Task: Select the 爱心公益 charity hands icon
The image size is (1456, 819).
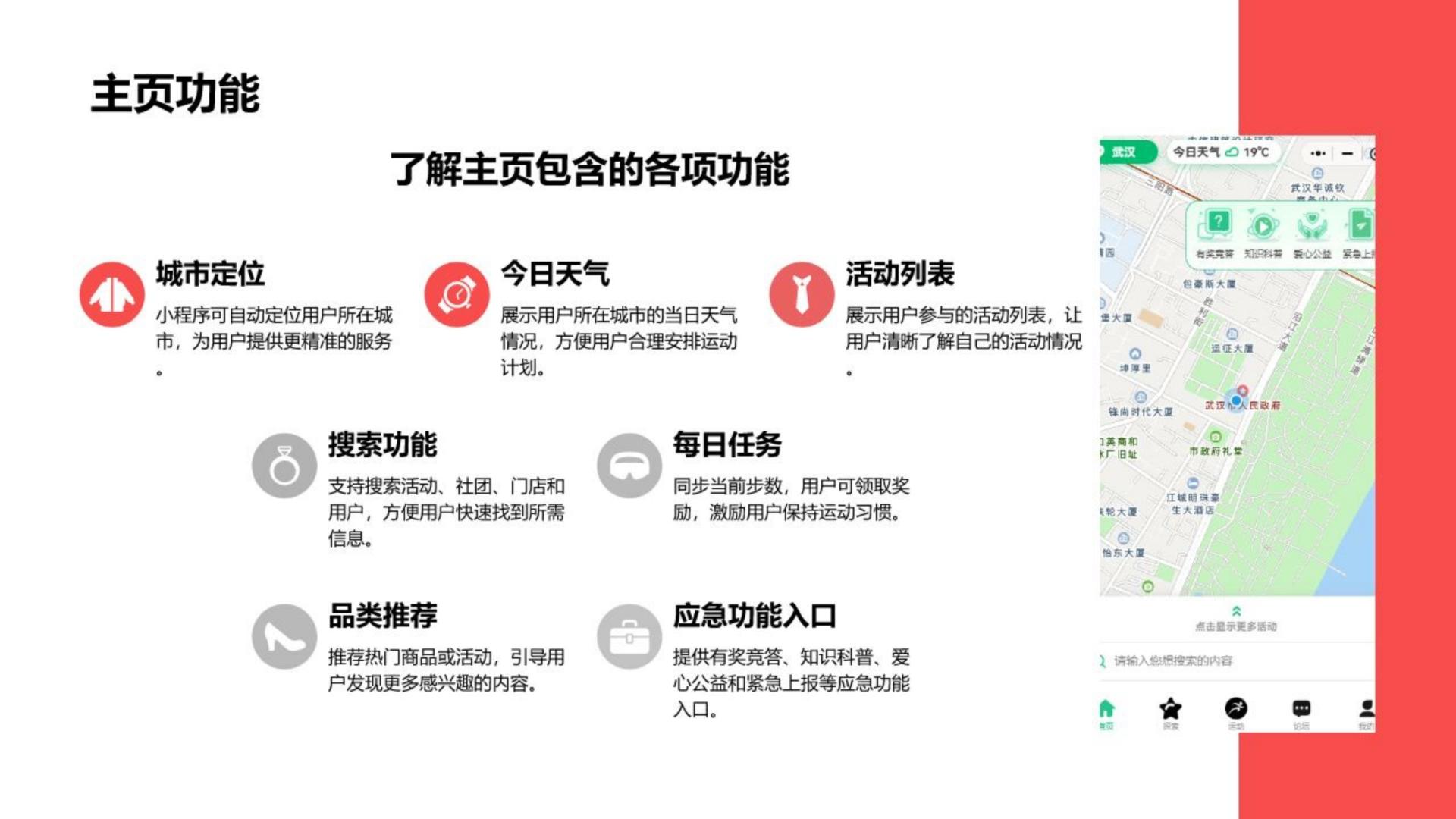Action: click(1312, 226)
